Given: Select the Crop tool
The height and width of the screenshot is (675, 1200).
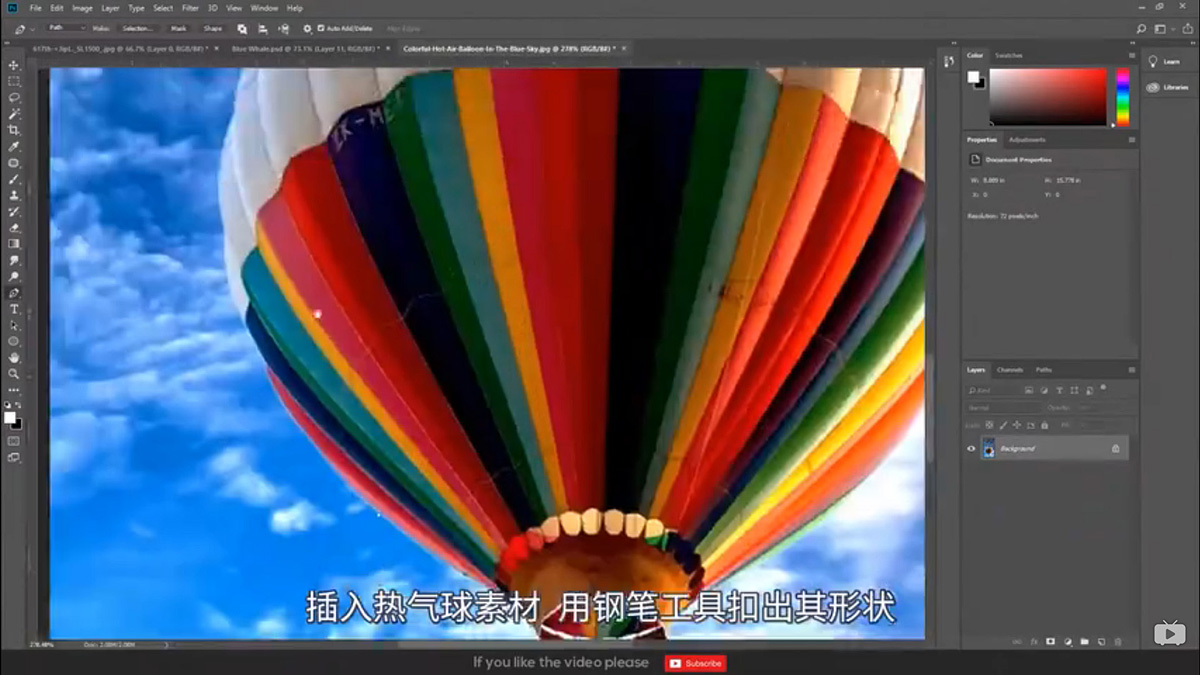Looking at the screenshot, I should (14, 128).
